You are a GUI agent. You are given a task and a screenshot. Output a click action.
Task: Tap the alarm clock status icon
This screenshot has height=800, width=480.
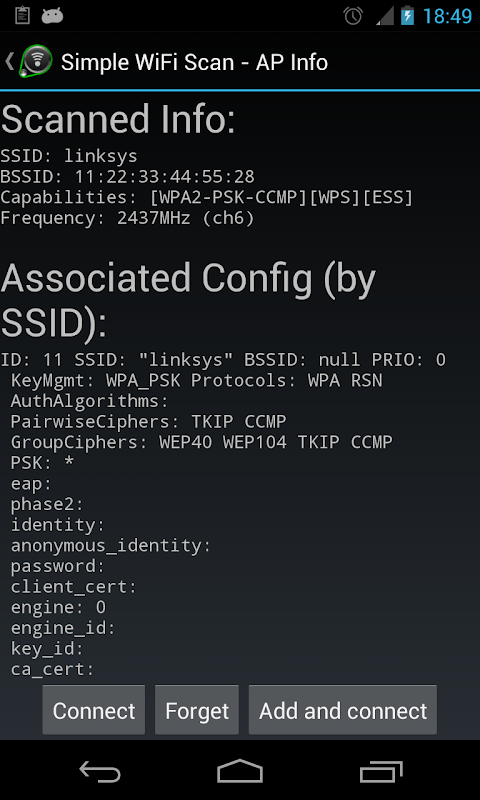point(353,16)
